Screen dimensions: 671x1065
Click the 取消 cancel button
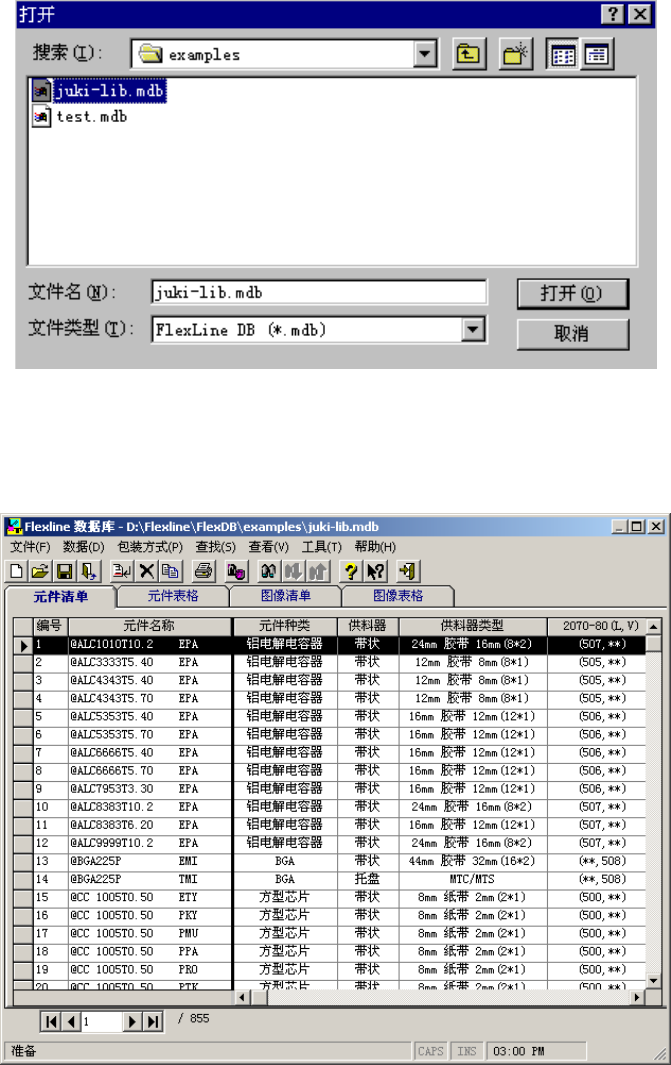pos(573,333)
